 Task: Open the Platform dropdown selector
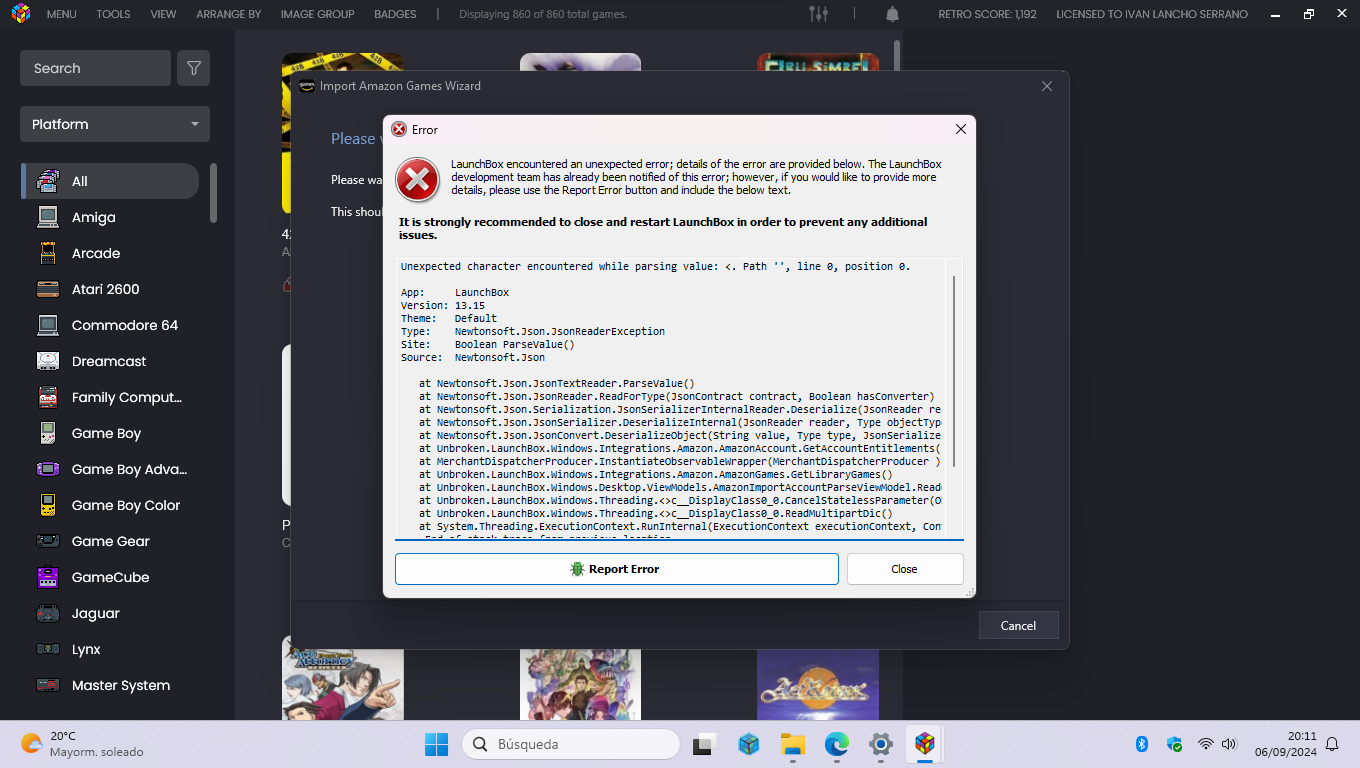115,124
